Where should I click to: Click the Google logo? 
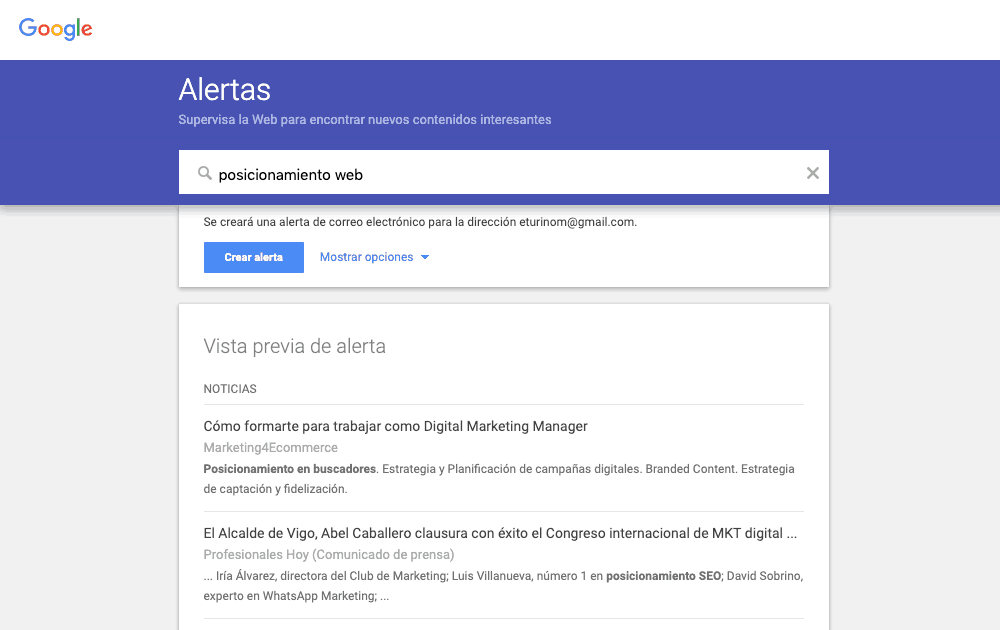tap(56, 29)
